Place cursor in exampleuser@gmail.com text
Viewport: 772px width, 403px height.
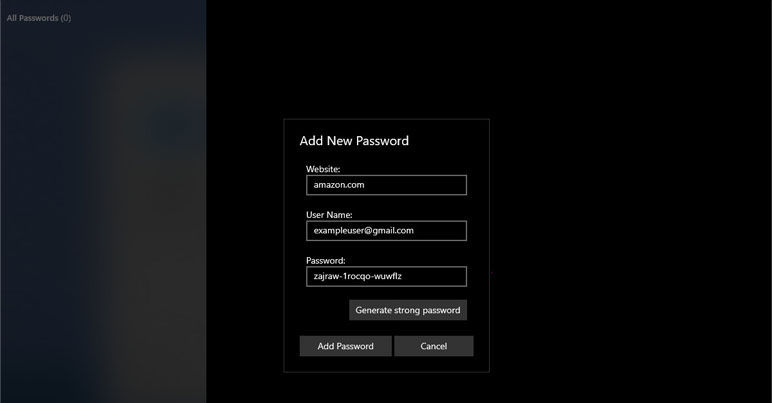coord(363,231)
